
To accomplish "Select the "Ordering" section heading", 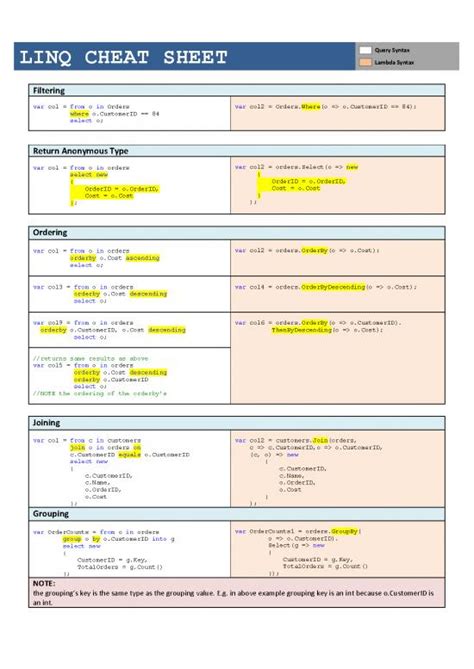I will [x=50, y=233].
